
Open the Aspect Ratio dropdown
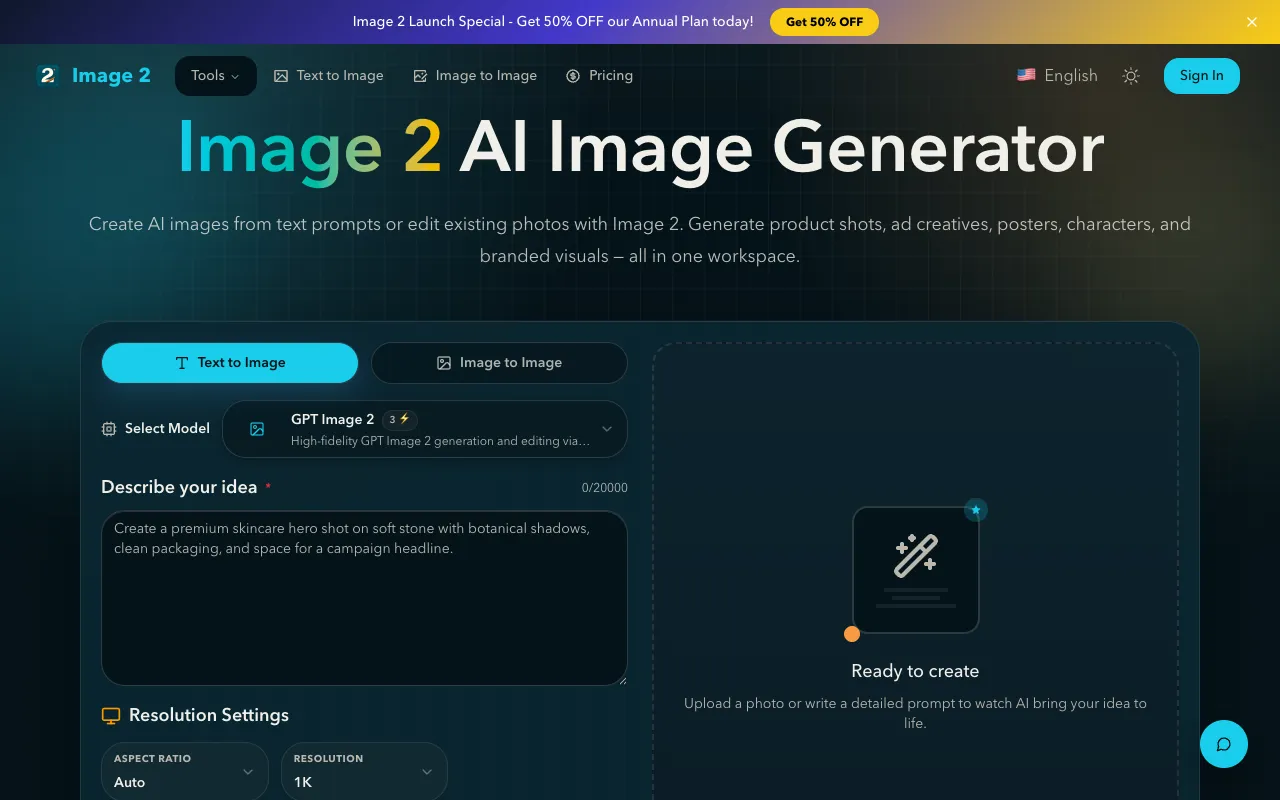[x=185, y=771]
